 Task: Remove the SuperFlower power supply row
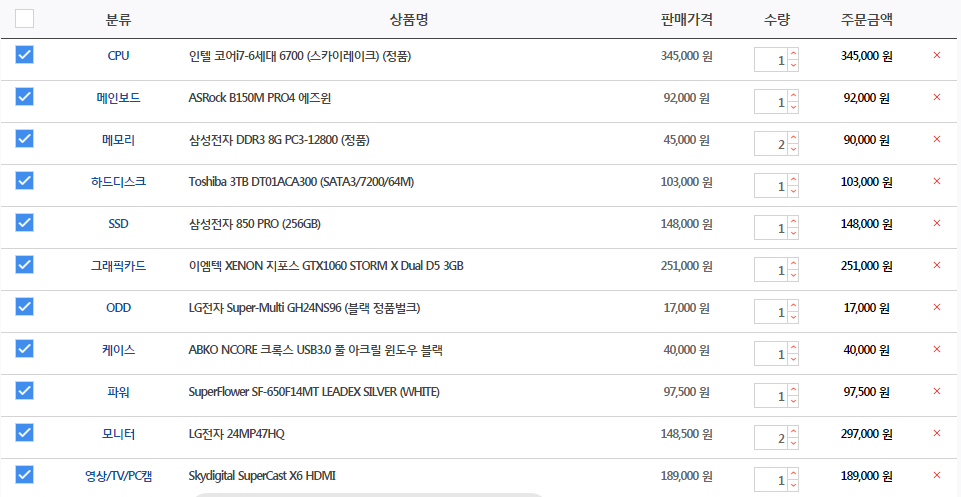(936, 392)
